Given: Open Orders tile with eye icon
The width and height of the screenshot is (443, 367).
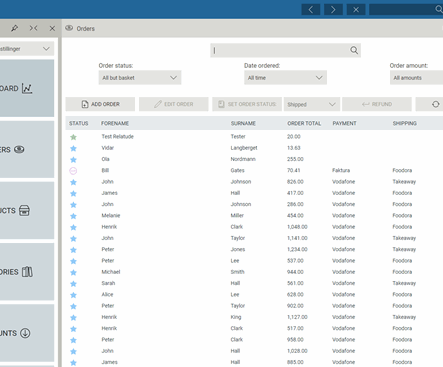Looking at the screenshot, I should coord(27,149).
